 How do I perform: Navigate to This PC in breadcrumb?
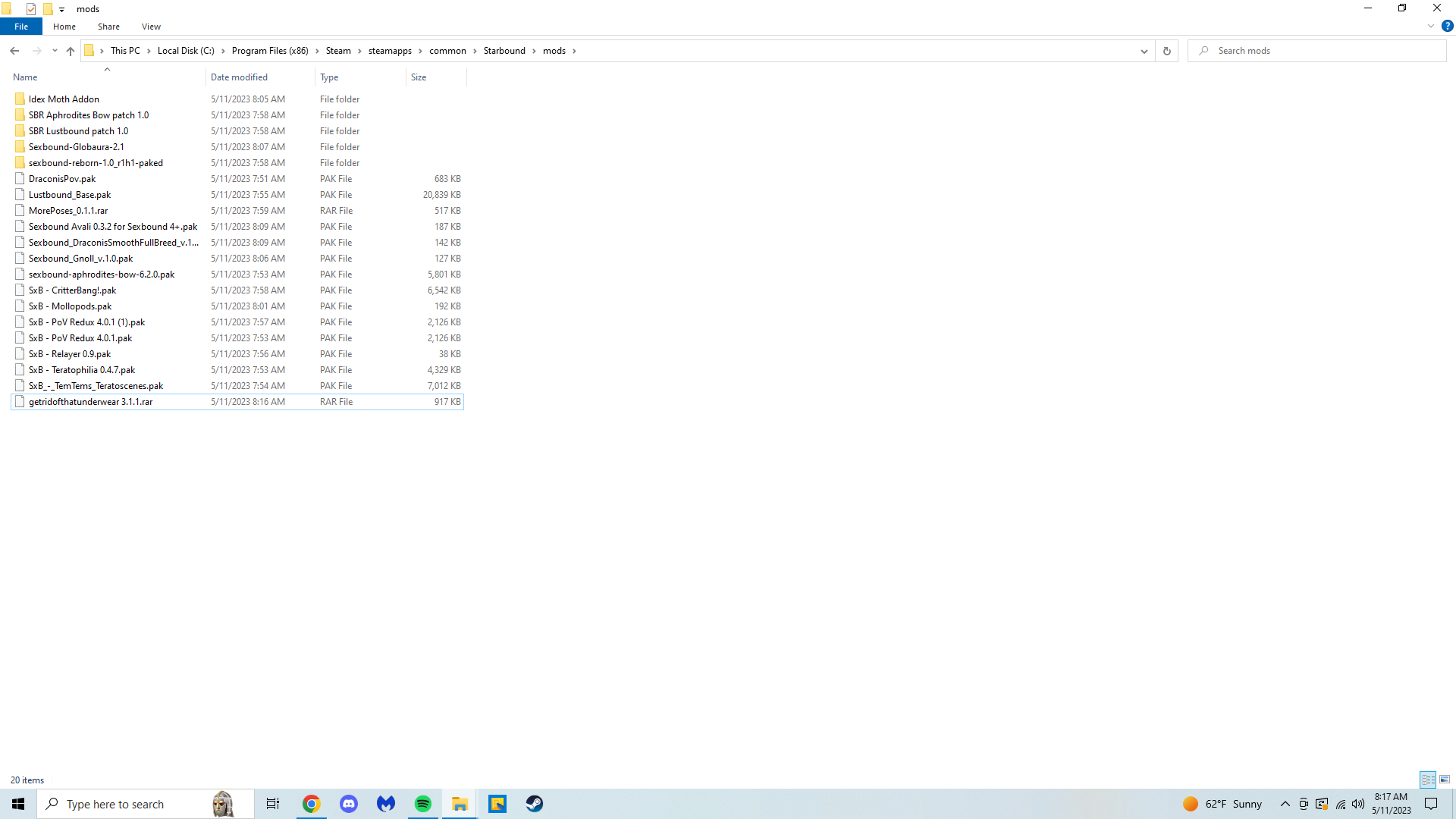pos(125,51)
